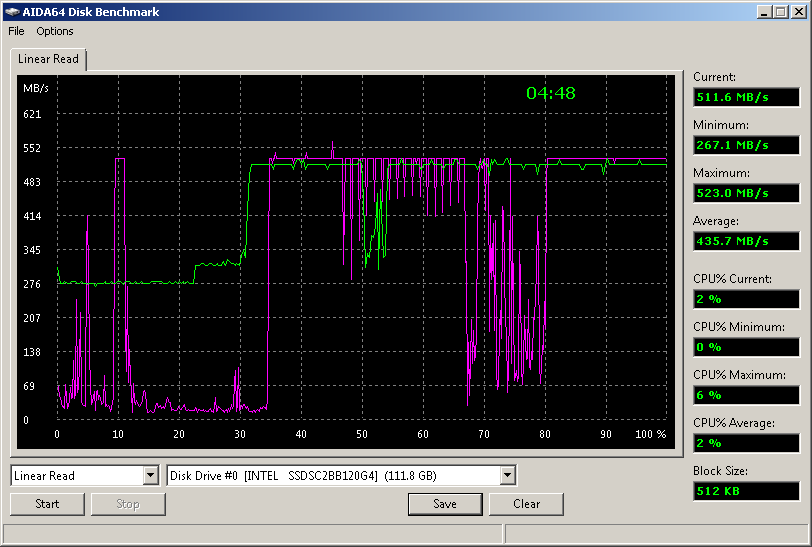Click the AIDA64 title bar disk icon

tap(12, 11)
